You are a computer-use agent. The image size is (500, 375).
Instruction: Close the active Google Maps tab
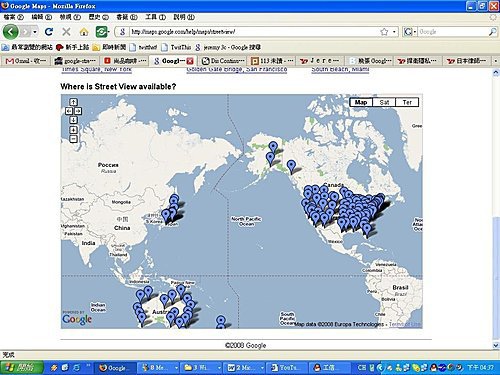tap(190, 61)
